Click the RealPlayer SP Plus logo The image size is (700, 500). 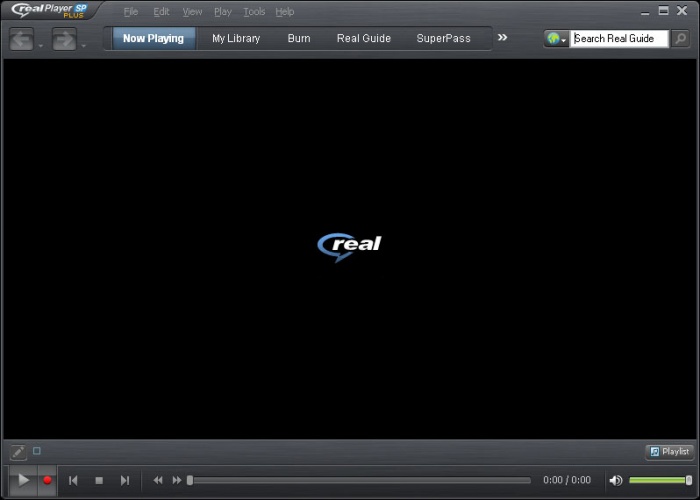(x=50, y=10)
